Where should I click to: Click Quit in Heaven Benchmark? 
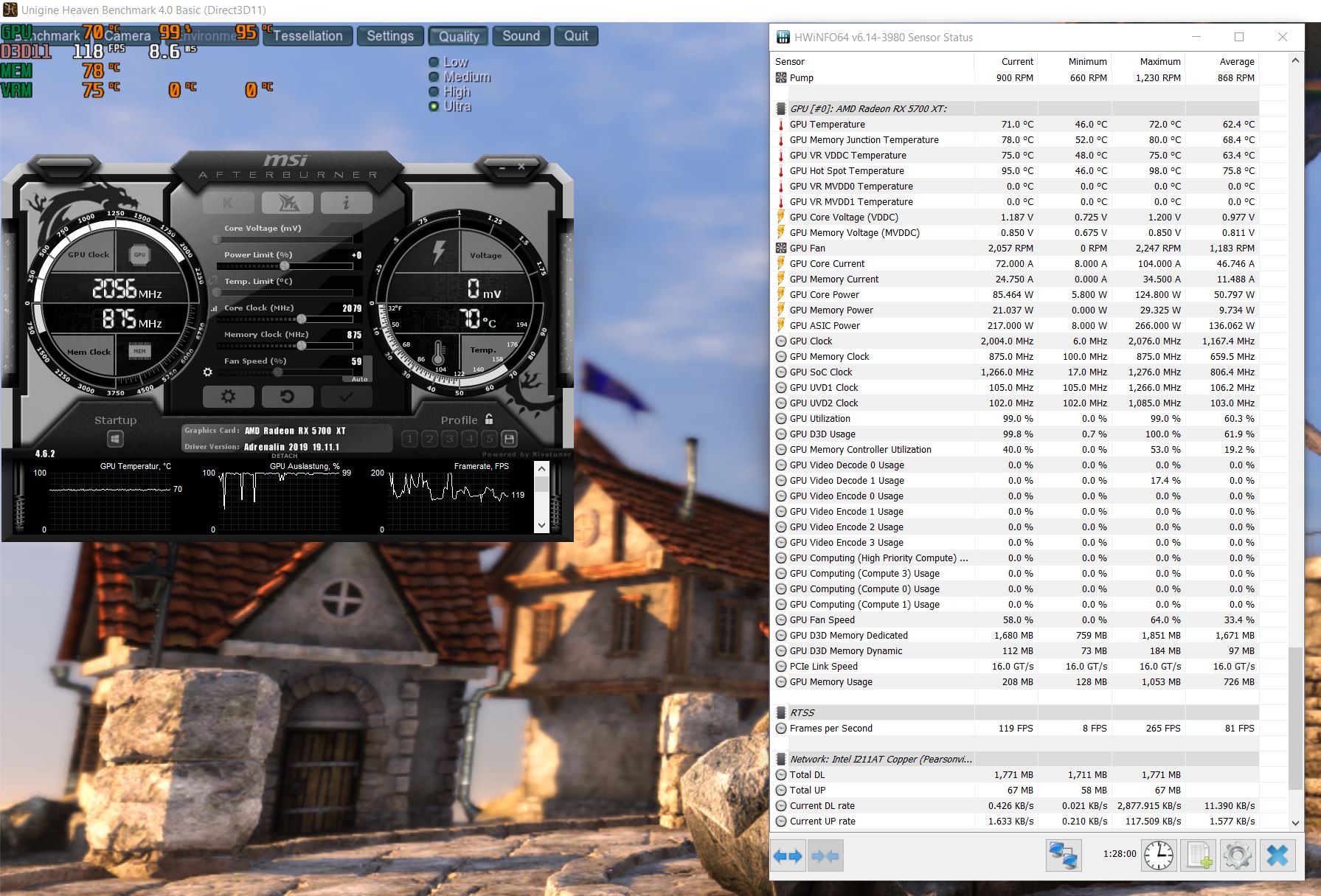coord(576,36)
